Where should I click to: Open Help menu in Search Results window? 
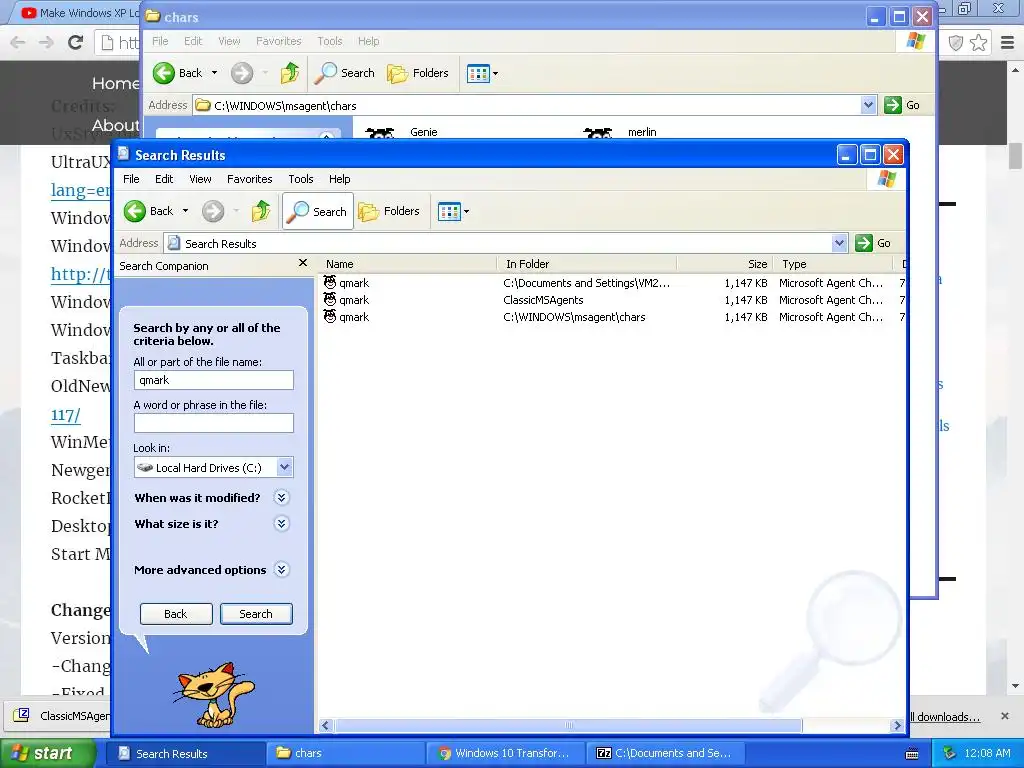pos(340,179)
